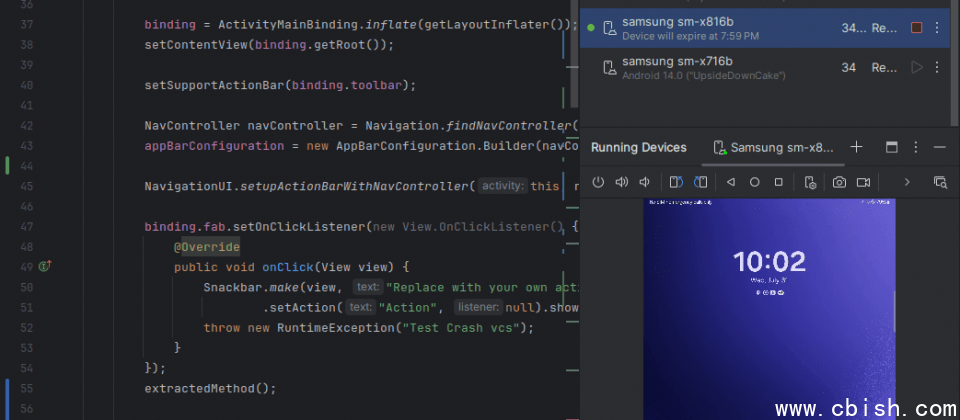Open Running Devices panel options menu
960x420 pixels.
click(x=915, y=147)
